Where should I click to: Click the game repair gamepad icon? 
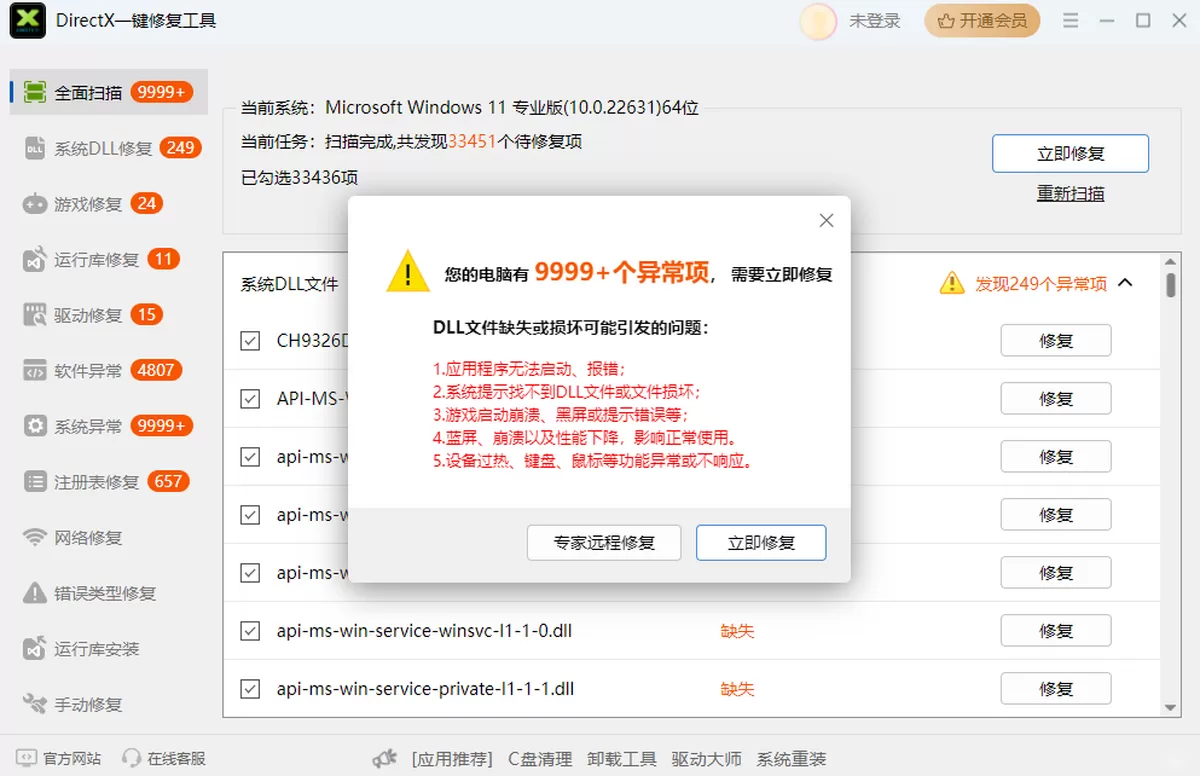click(x=35, y=204)
